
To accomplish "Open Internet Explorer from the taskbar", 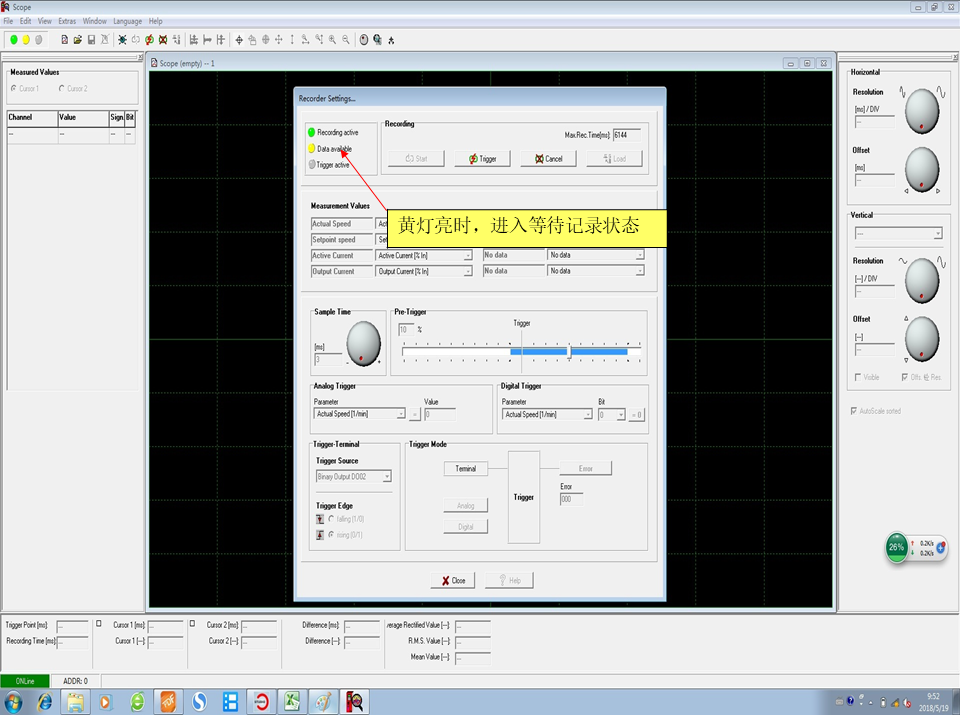I will [45, 702].
